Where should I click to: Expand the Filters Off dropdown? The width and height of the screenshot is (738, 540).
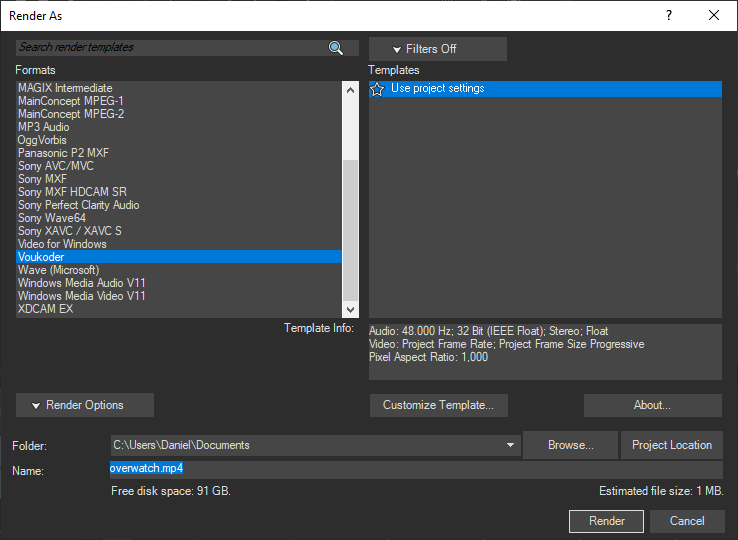(x=437, y=49)
